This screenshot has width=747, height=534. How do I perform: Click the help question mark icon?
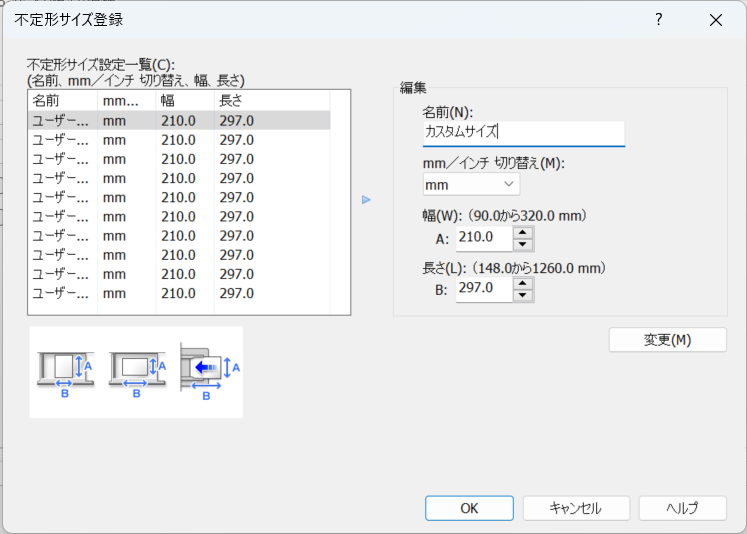click(x=658, y=20)
